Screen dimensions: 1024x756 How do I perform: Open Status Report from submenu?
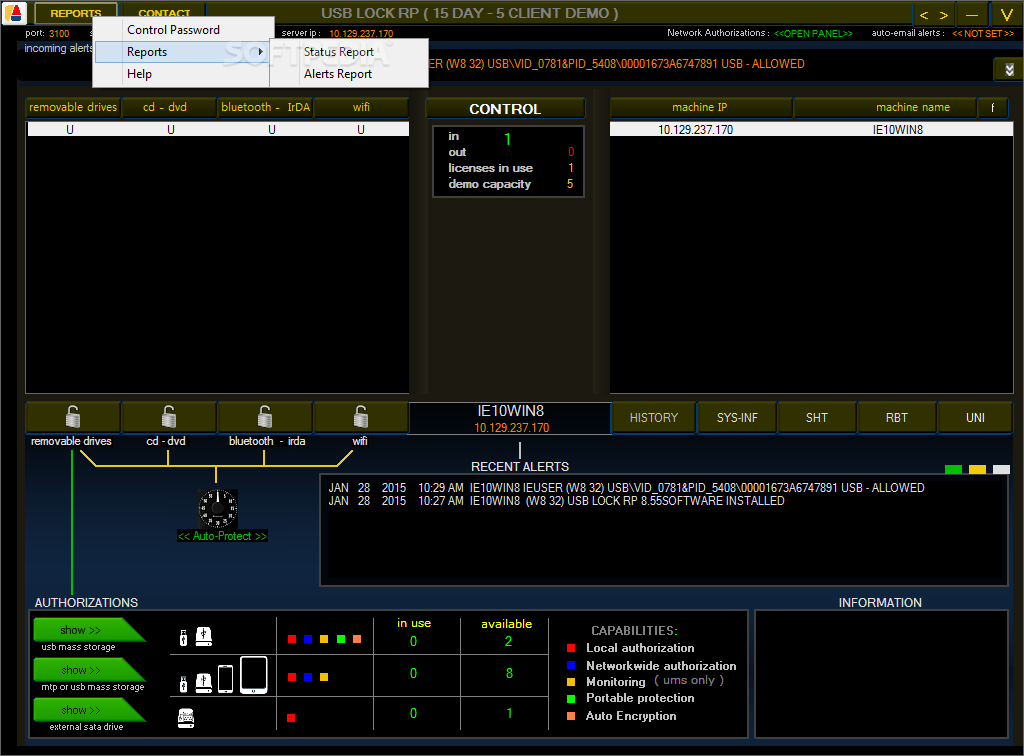(x=338, y=52)
